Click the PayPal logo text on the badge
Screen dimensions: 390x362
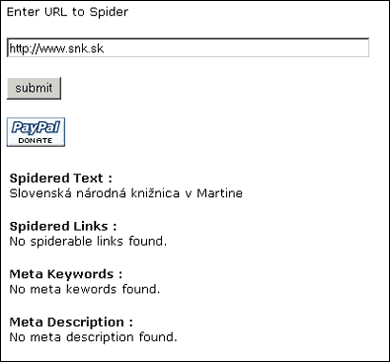pyautogui.click(x=36, y=128)
